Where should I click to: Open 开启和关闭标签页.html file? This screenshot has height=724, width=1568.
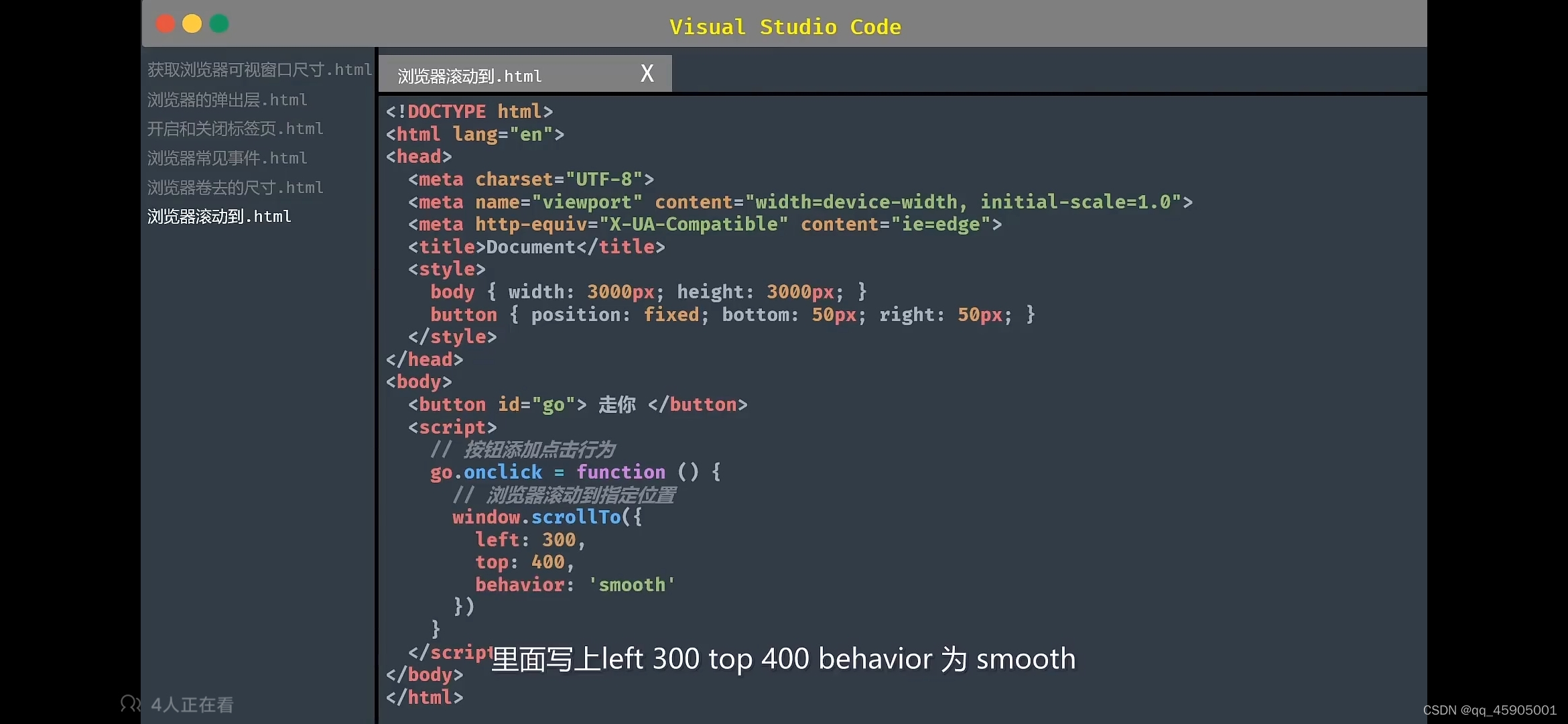pos(235,129)
